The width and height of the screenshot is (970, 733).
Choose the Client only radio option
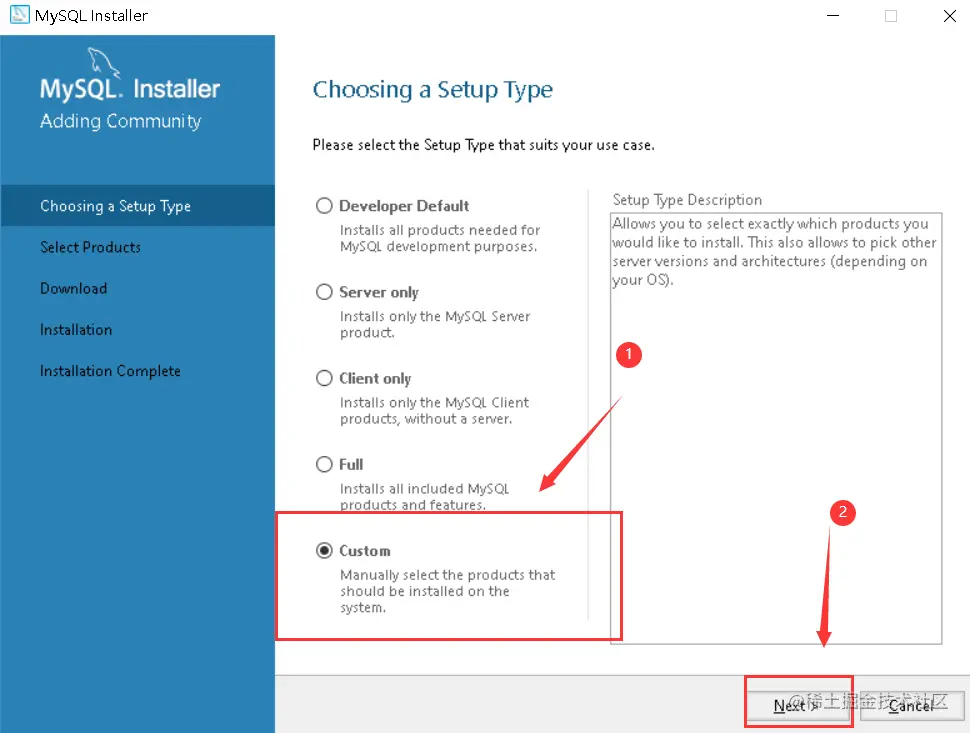coord(324,378)
